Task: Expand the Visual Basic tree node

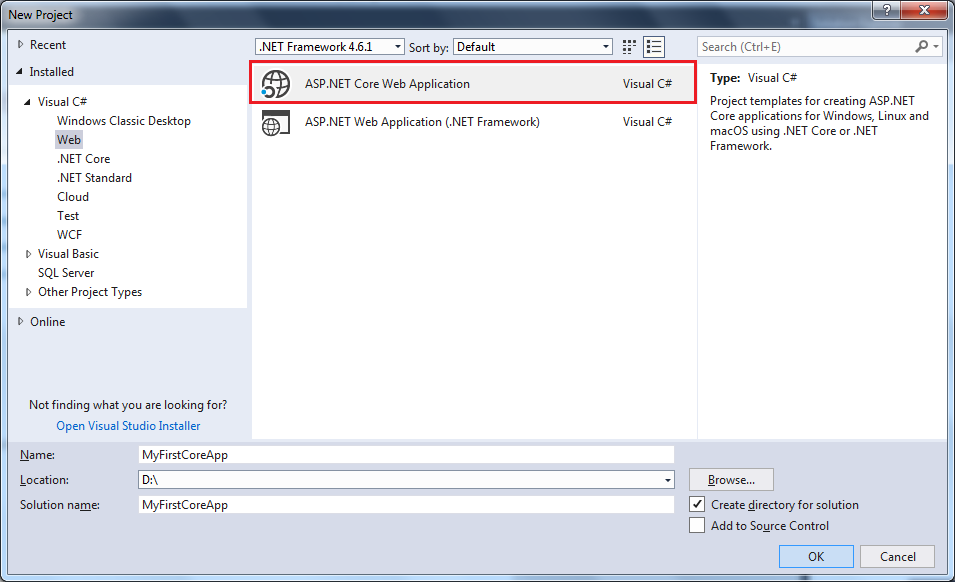Action: tap(28, 254)
